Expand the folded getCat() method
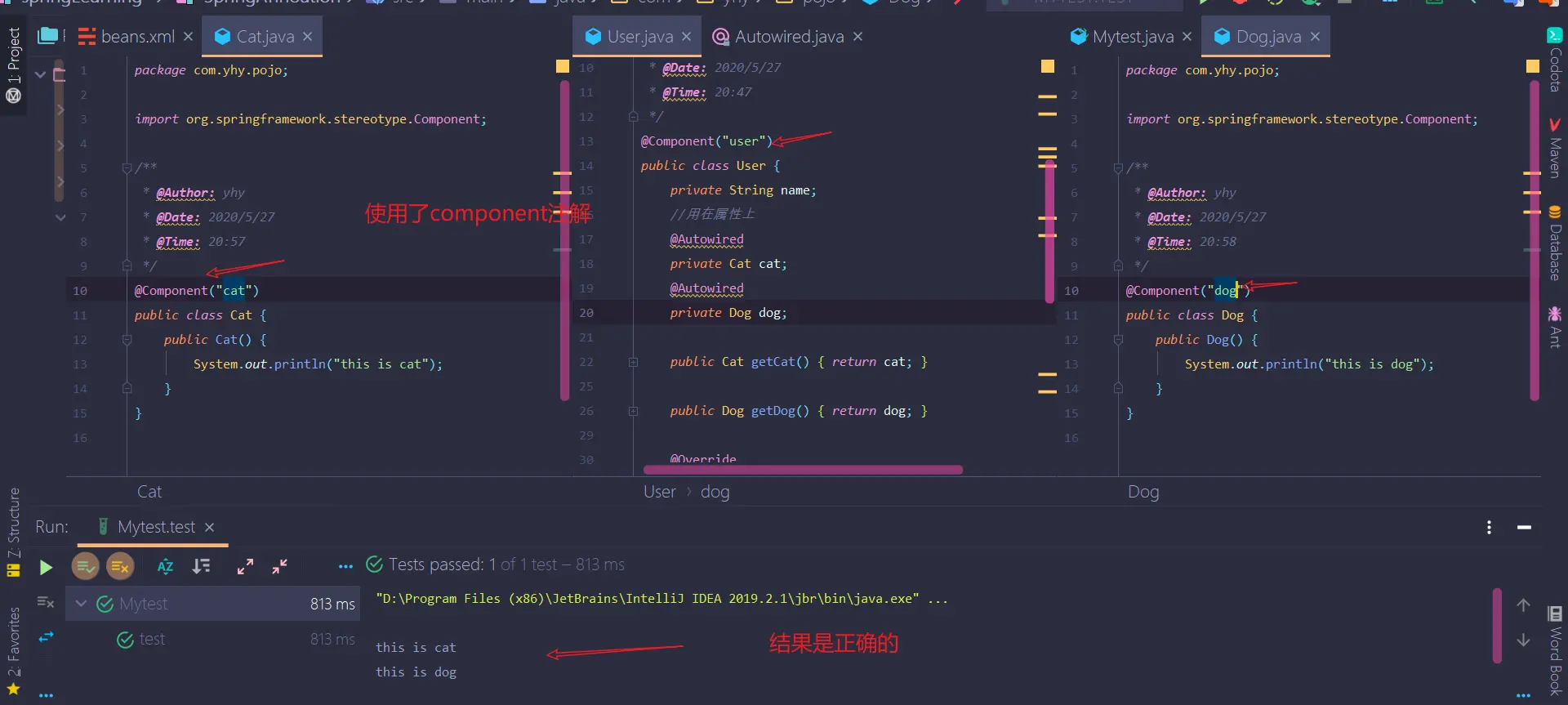 [633, 362]
